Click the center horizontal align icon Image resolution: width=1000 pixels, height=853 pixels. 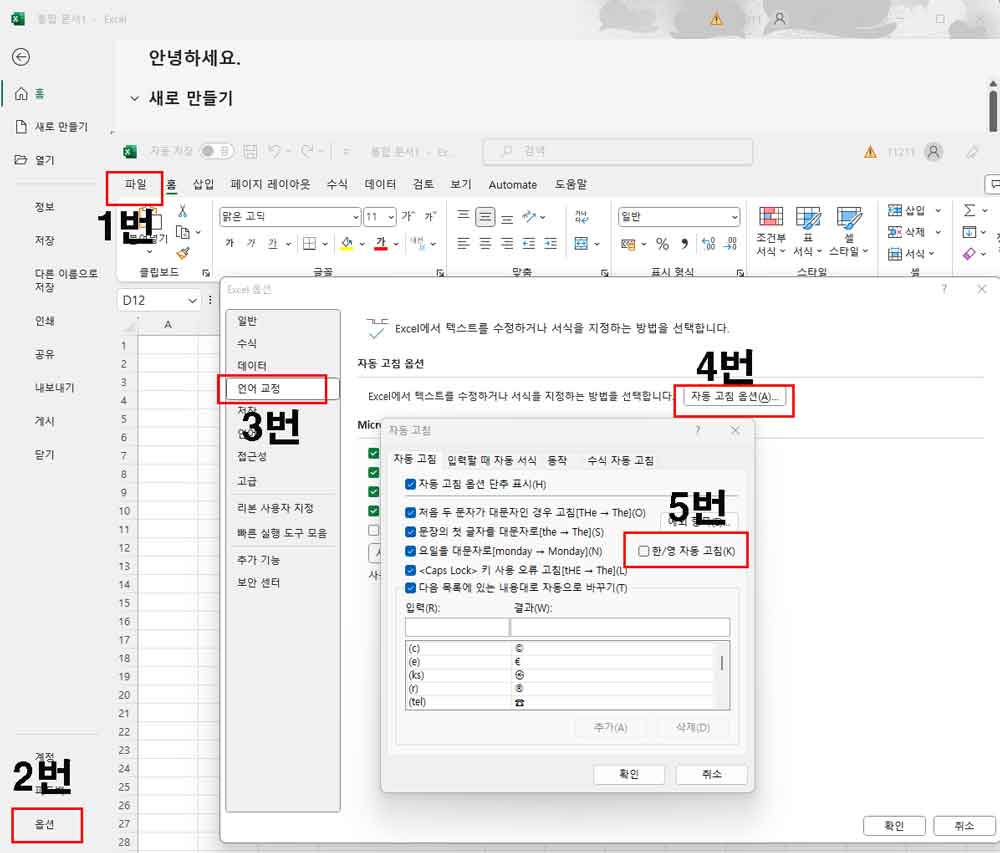pos(485,244)
